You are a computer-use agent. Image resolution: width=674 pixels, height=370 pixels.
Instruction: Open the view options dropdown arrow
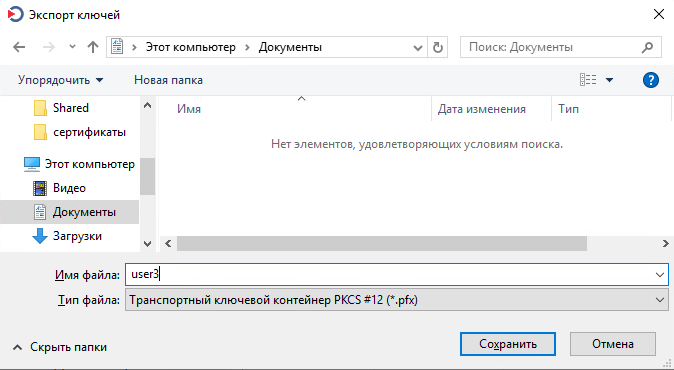[610, 80]
